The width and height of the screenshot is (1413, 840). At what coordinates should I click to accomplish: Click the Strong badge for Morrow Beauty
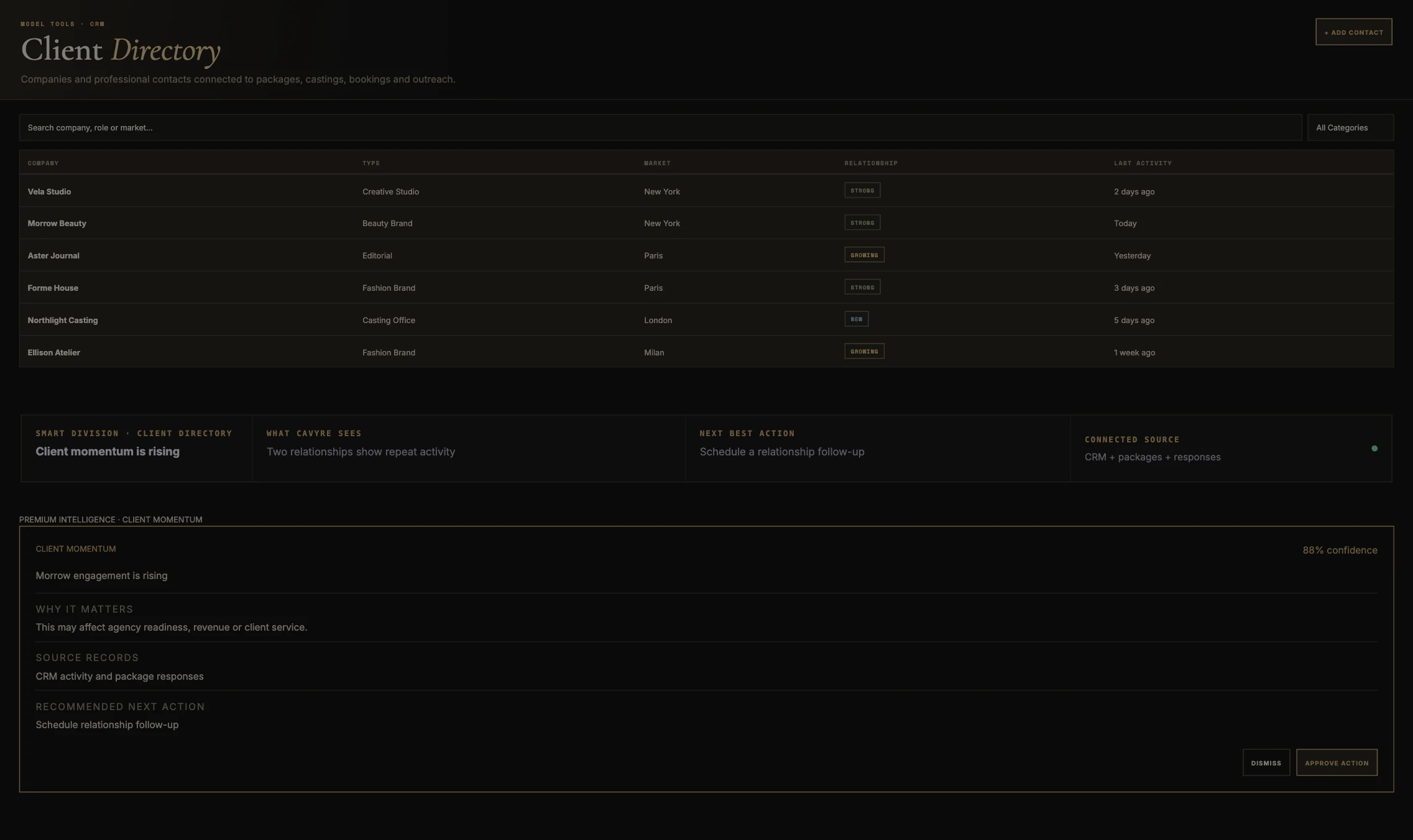click(862, 222)
